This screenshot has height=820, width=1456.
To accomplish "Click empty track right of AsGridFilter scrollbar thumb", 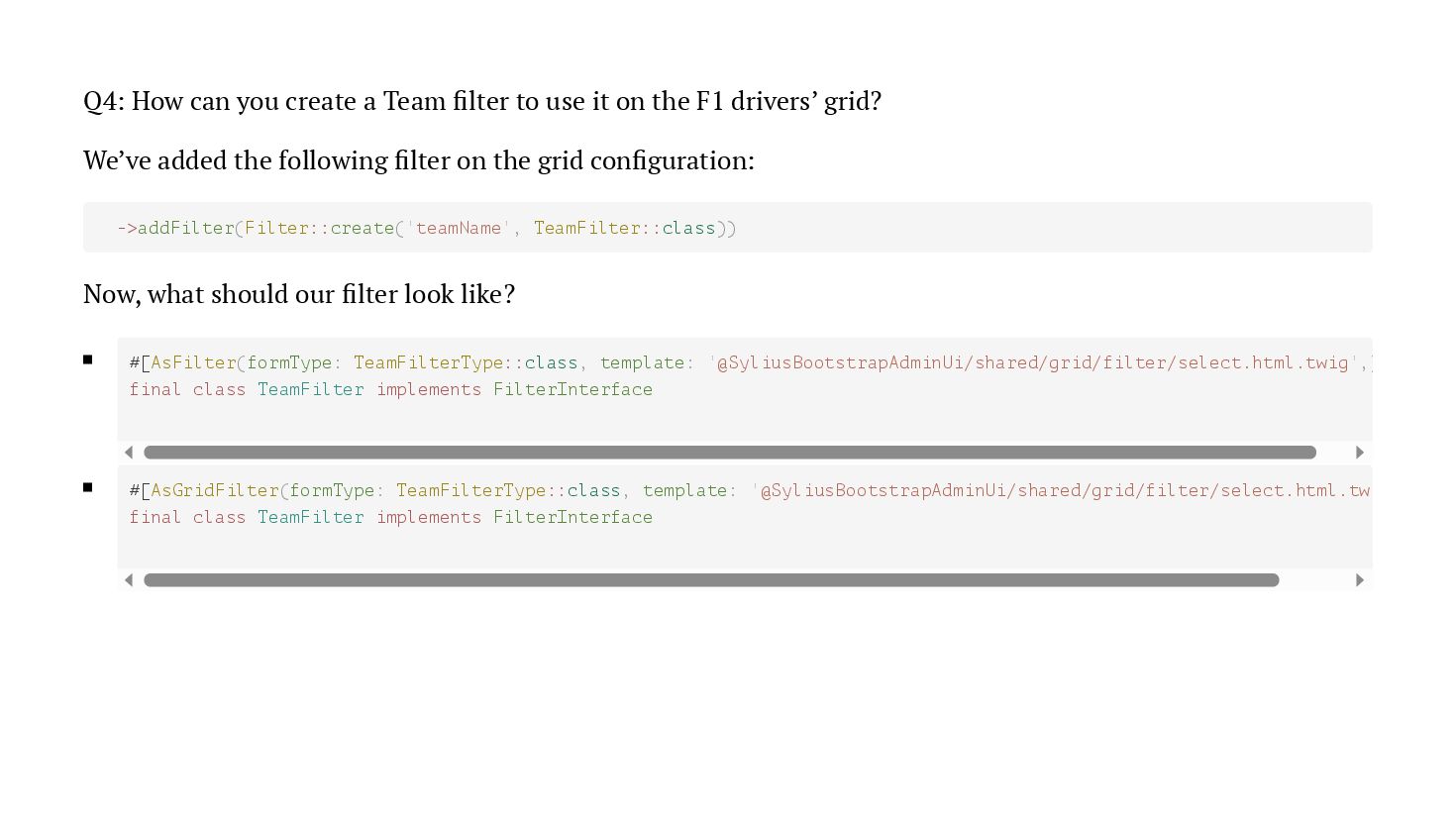I will [x=1315, y=580].
